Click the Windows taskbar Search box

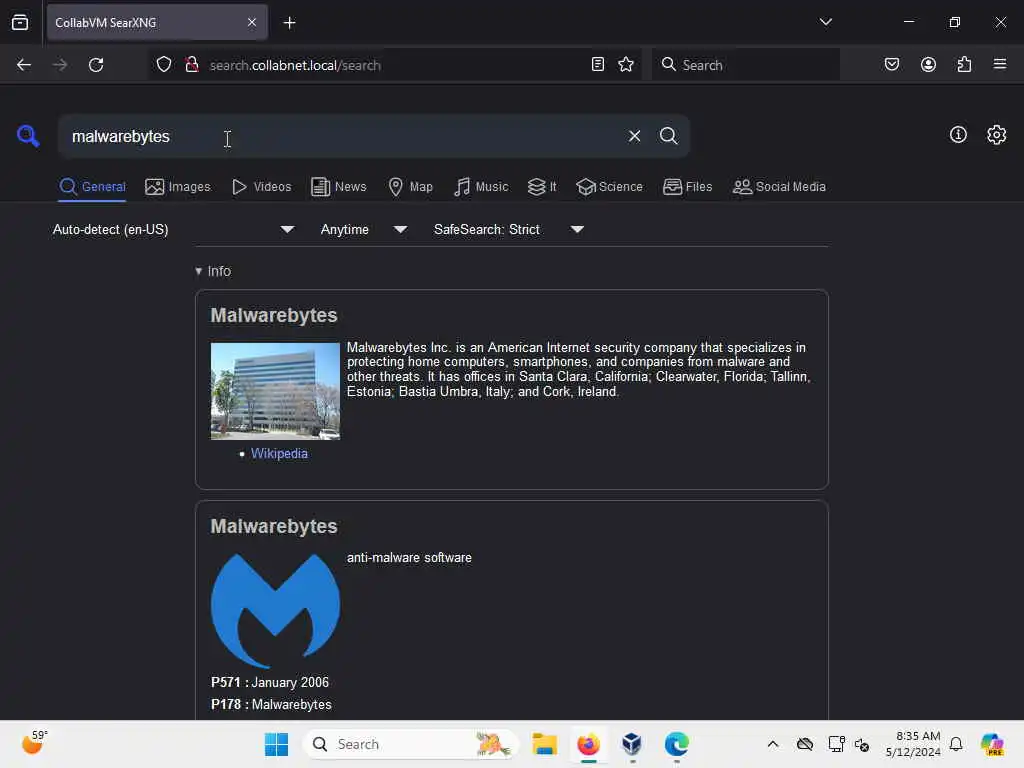click(x=411, y=744)
